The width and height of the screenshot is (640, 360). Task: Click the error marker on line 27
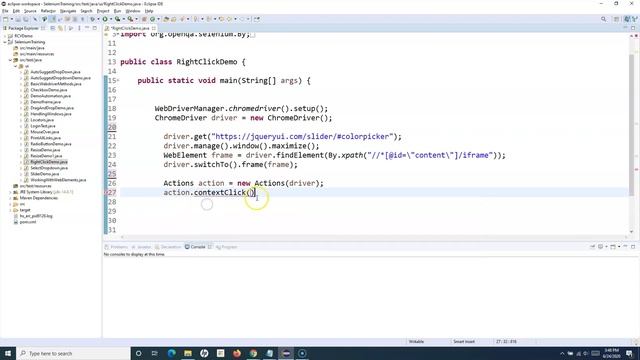(x=107, y=192)
